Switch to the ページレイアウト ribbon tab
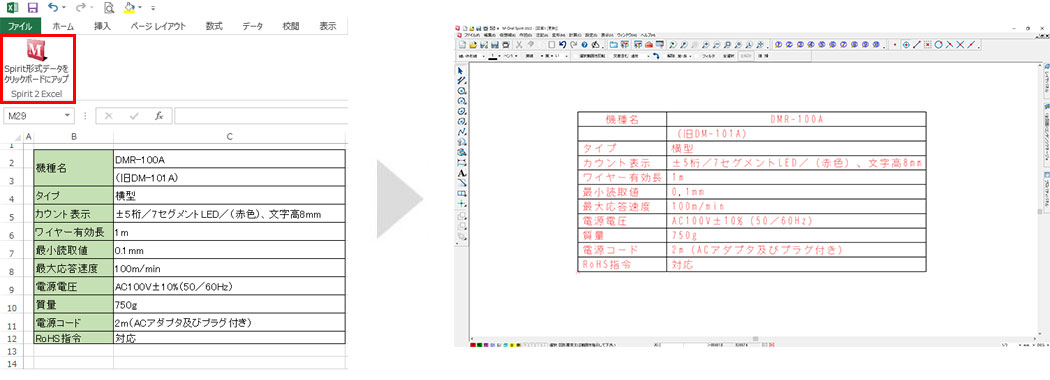The width and height of the screenshot is (1050, 380). click(x=158, y=27)
